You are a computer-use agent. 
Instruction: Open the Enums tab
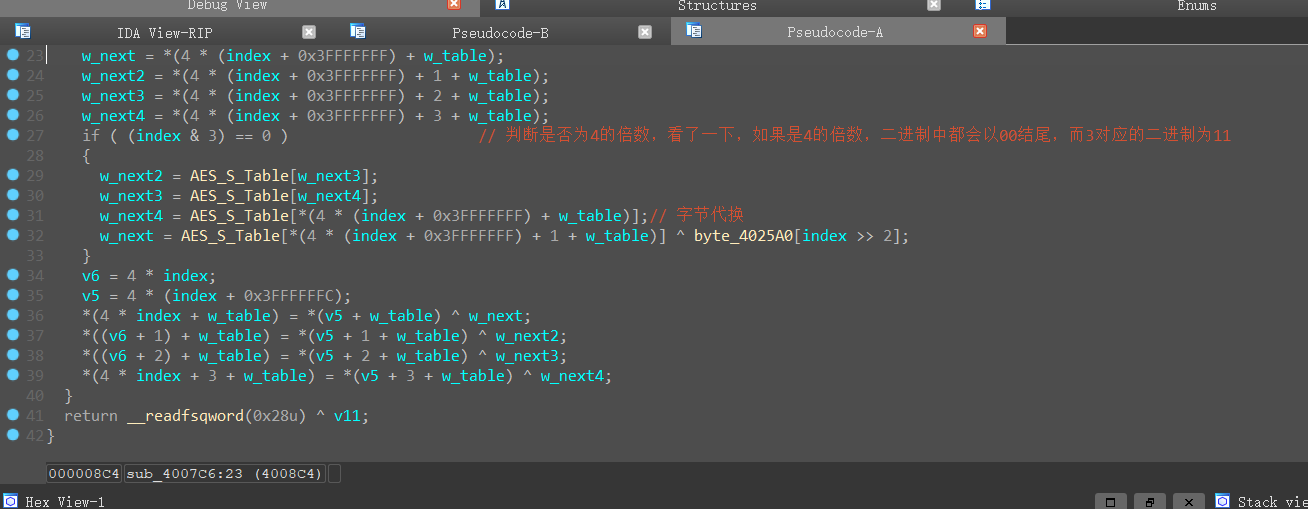(1196, 6)
